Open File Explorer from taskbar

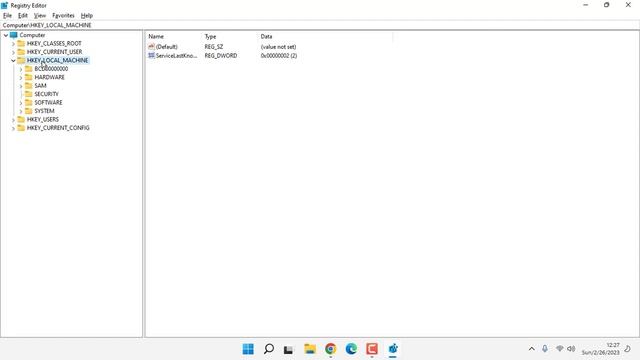click(x=310, y=349)
